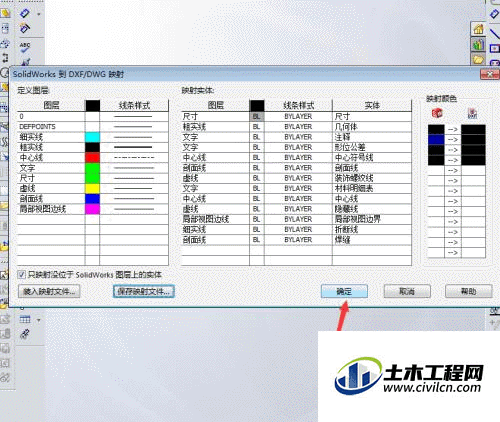Viewport: 500px width, 422px height.
Task: Click the yellow swatch in 虚线 row of 定义图层
Action: pyautogui.click(x=92, y=188)
